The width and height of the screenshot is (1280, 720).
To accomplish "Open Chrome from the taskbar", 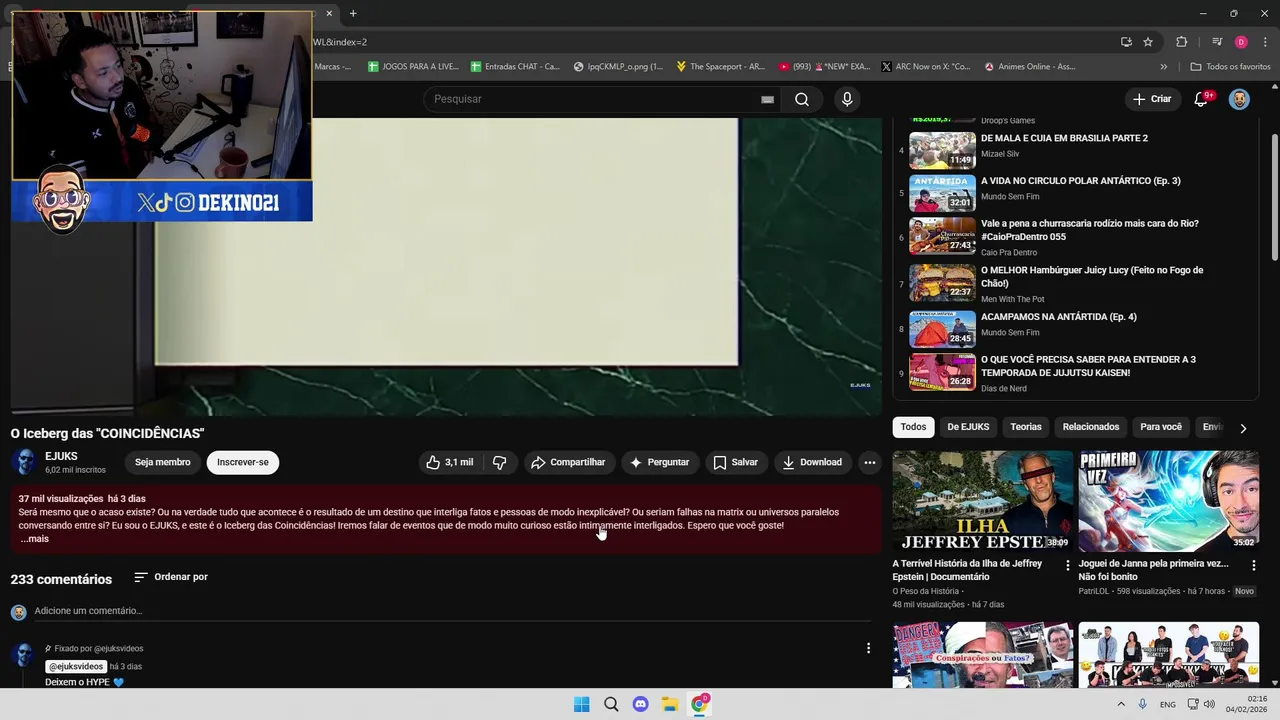I will coord(700,704).
